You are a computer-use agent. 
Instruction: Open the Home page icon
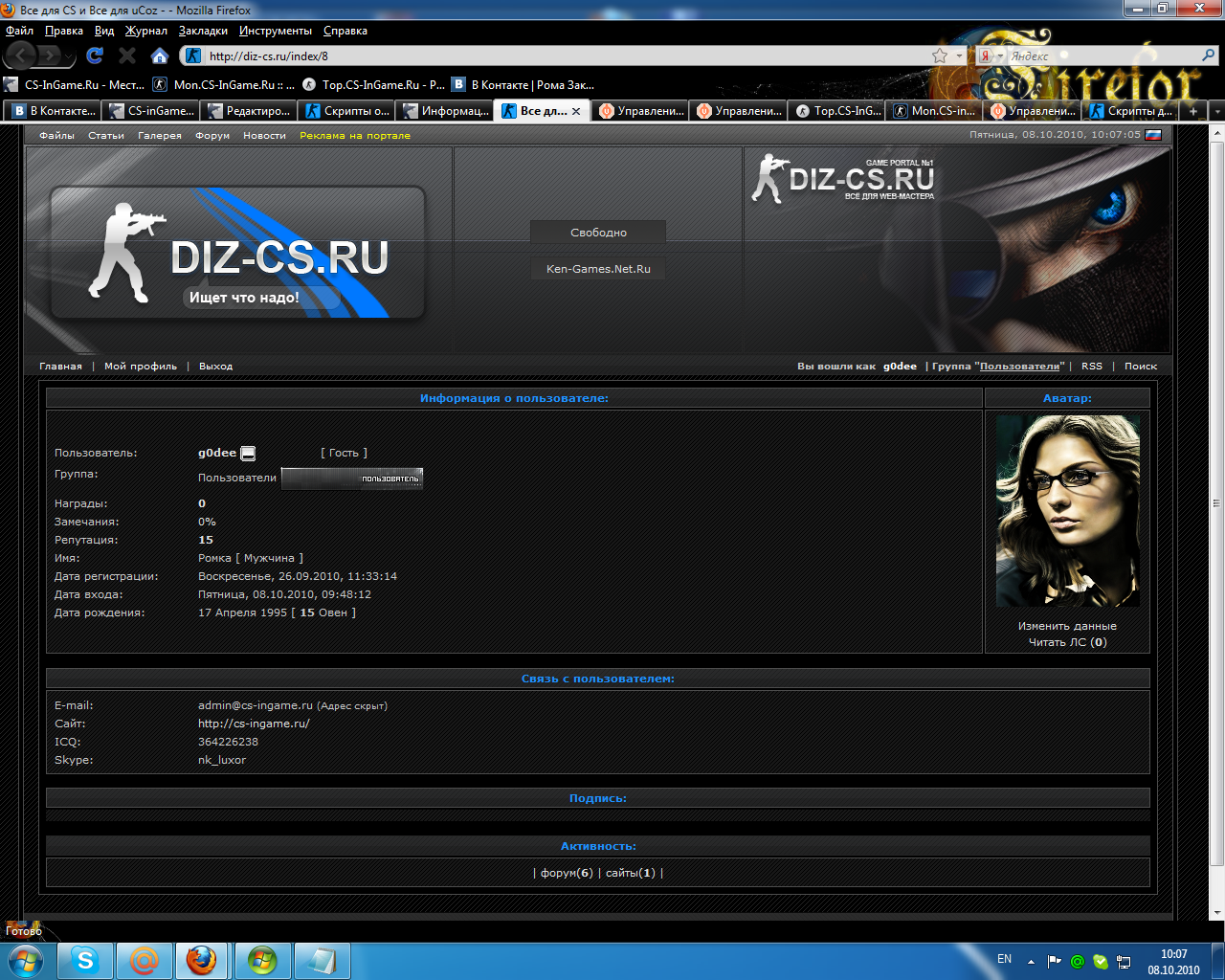[160, 56]
